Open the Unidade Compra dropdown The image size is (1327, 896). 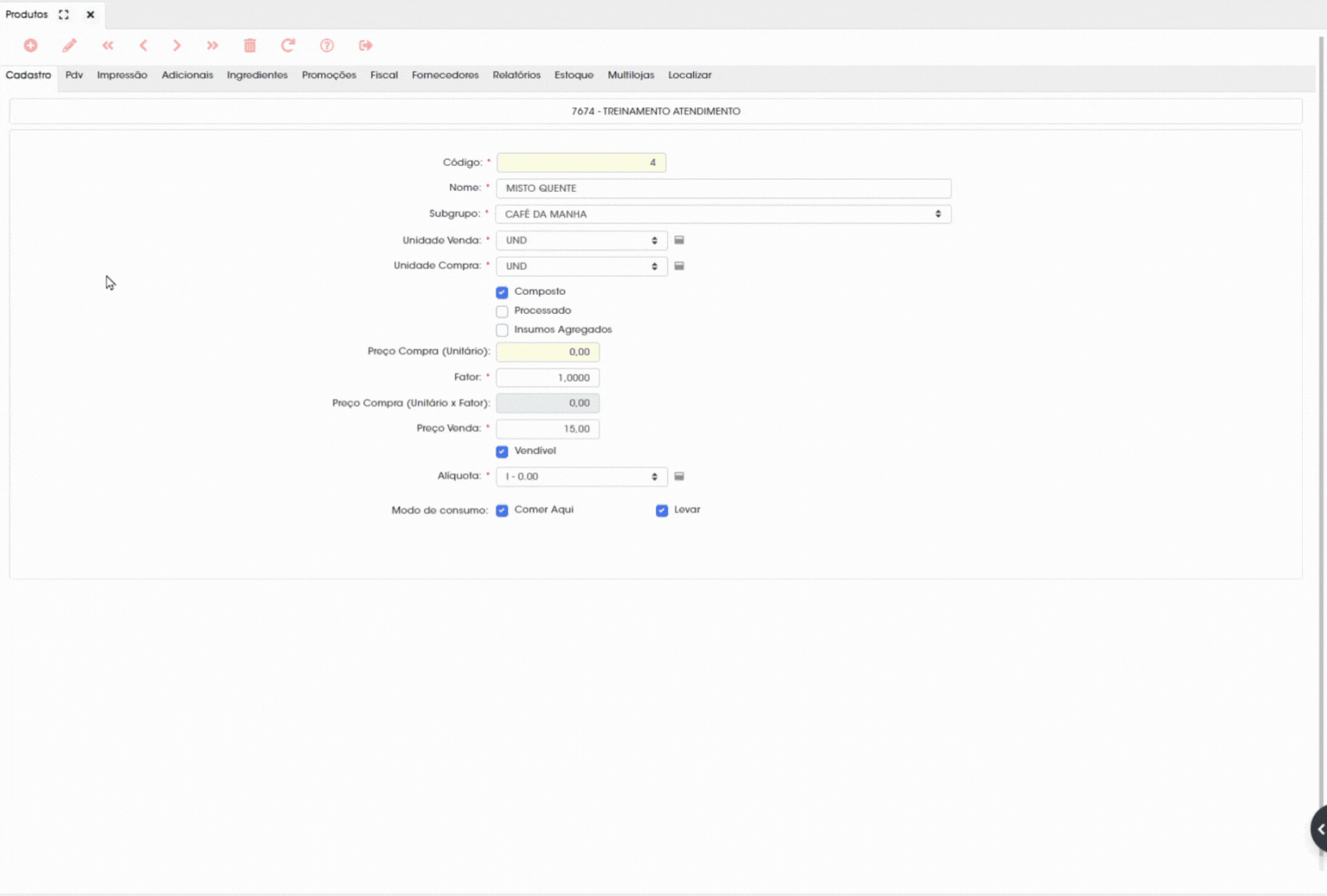pyautogui.click(x=581, y=266)
